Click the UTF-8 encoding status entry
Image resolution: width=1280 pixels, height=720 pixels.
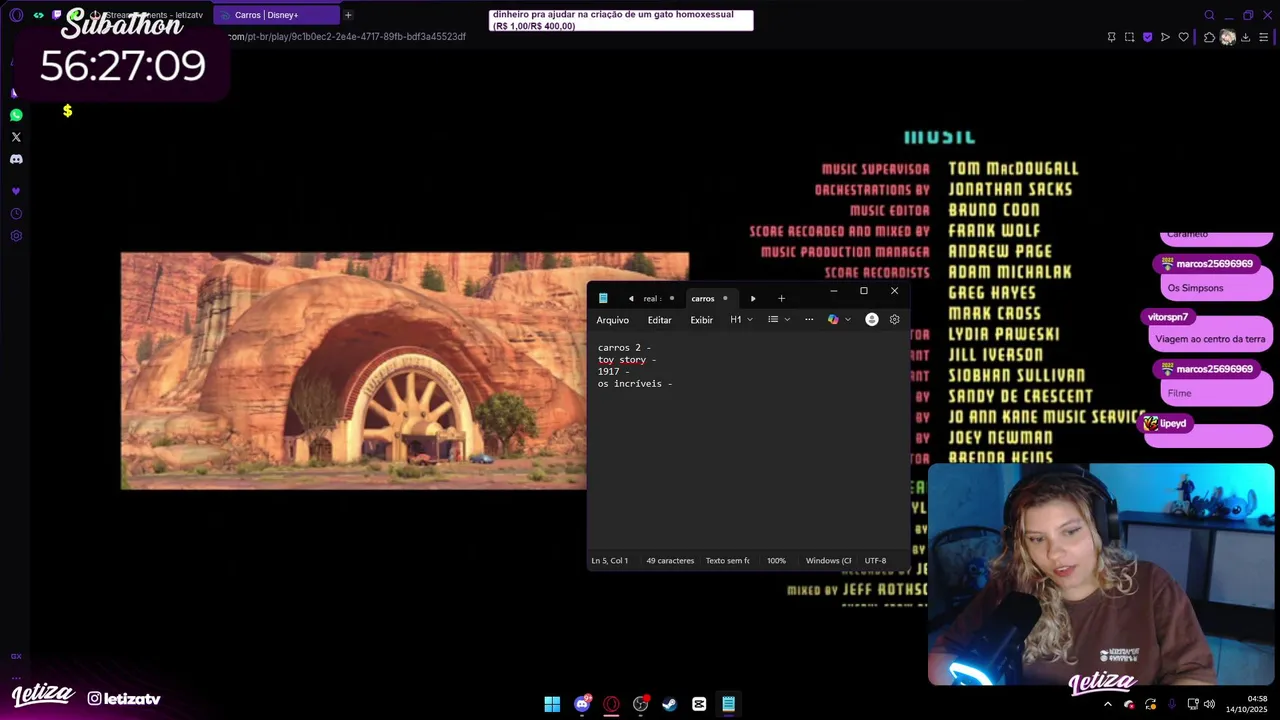[875, 561]
